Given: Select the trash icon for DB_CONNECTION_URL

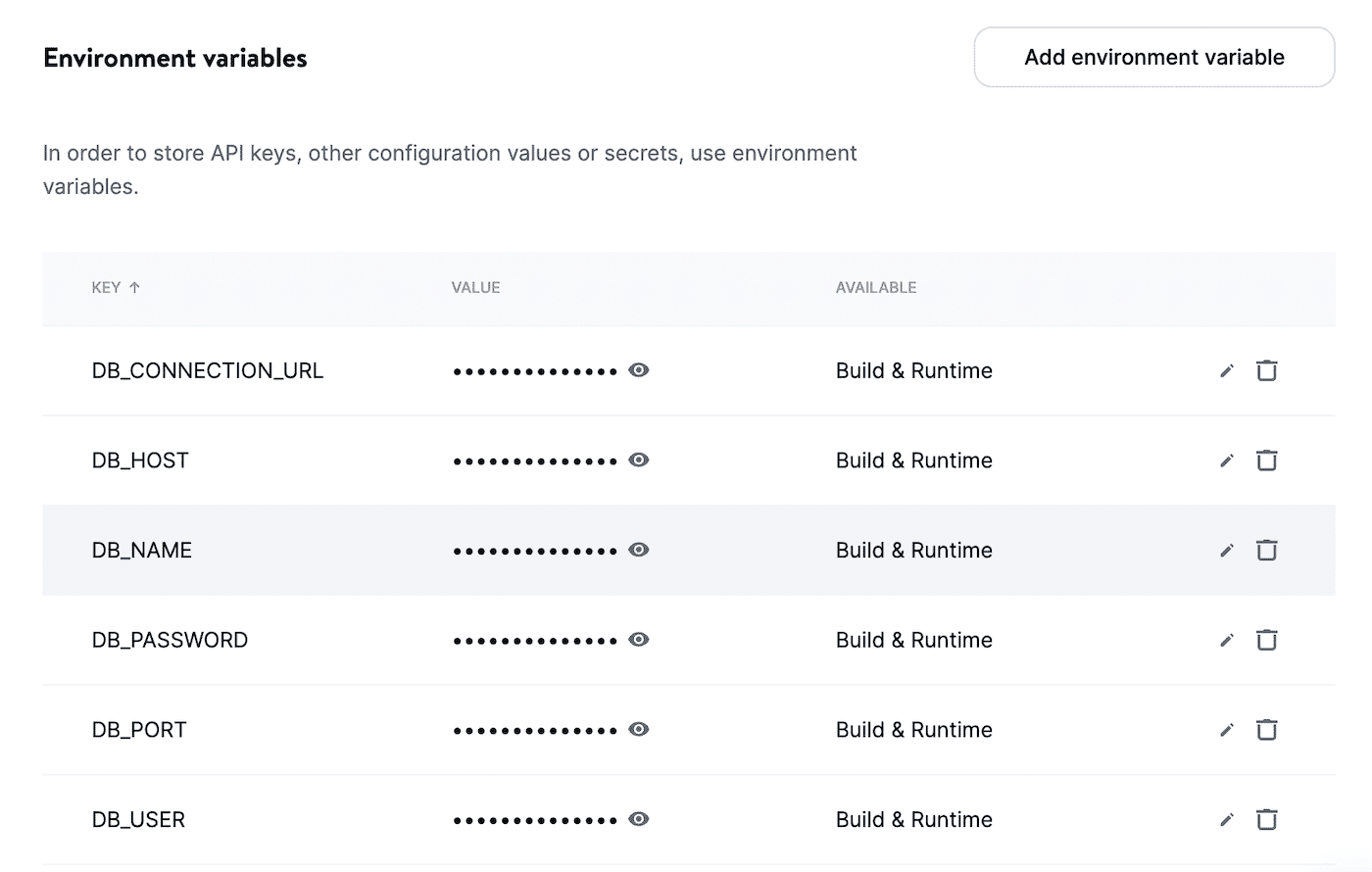Looking at the screenshot, I should (x=1266, y=370).
